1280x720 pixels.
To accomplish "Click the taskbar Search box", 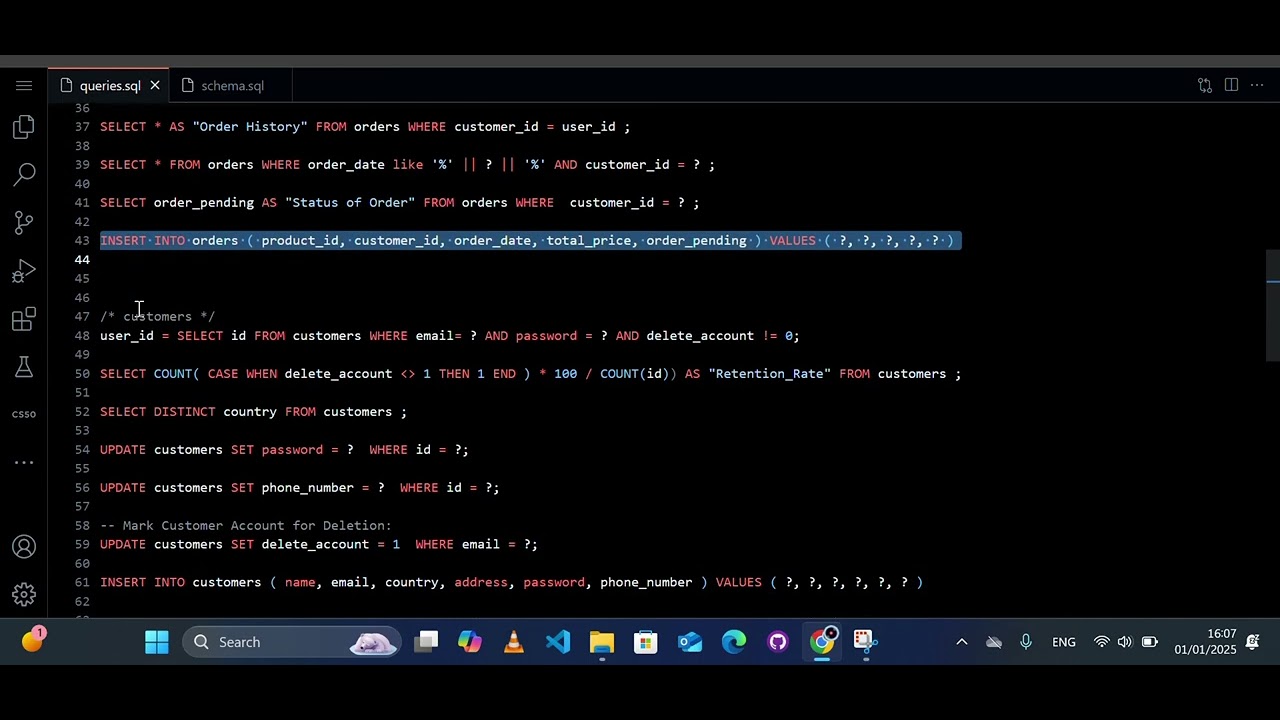I will [292, 642].
